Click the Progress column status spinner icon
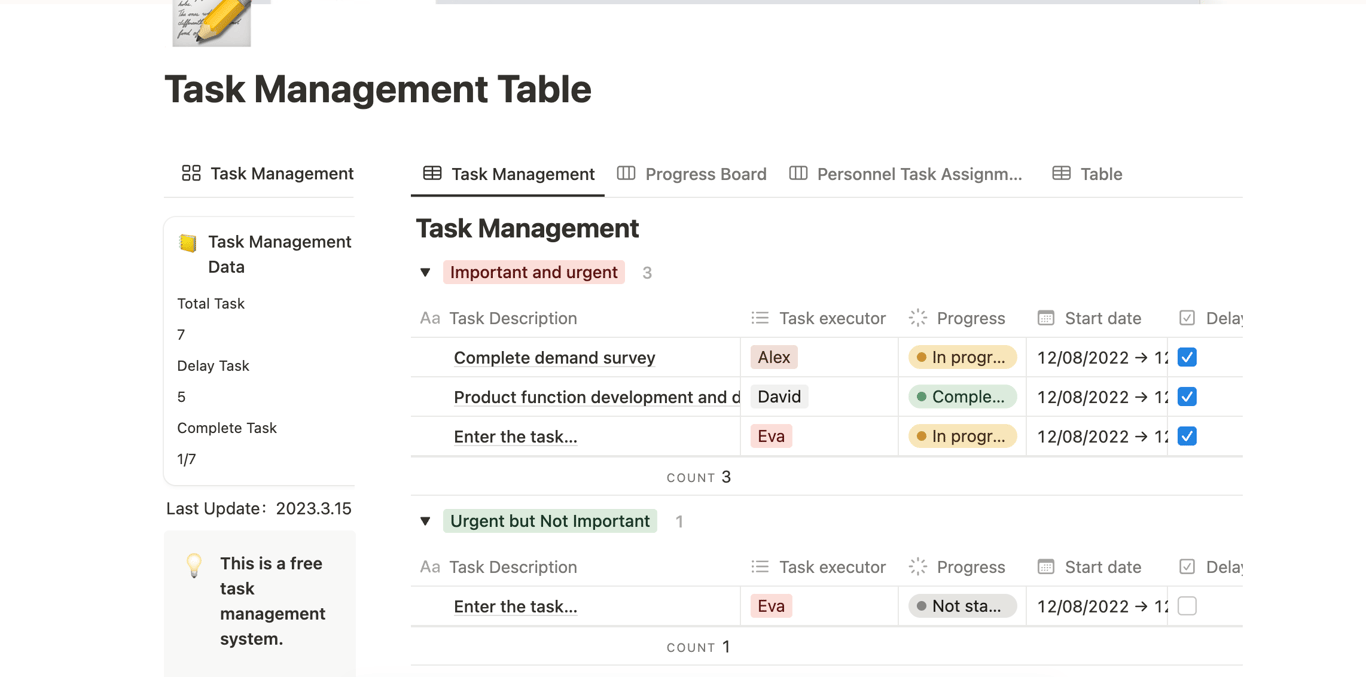1366x677 pixels. click(x=918, y=318)
